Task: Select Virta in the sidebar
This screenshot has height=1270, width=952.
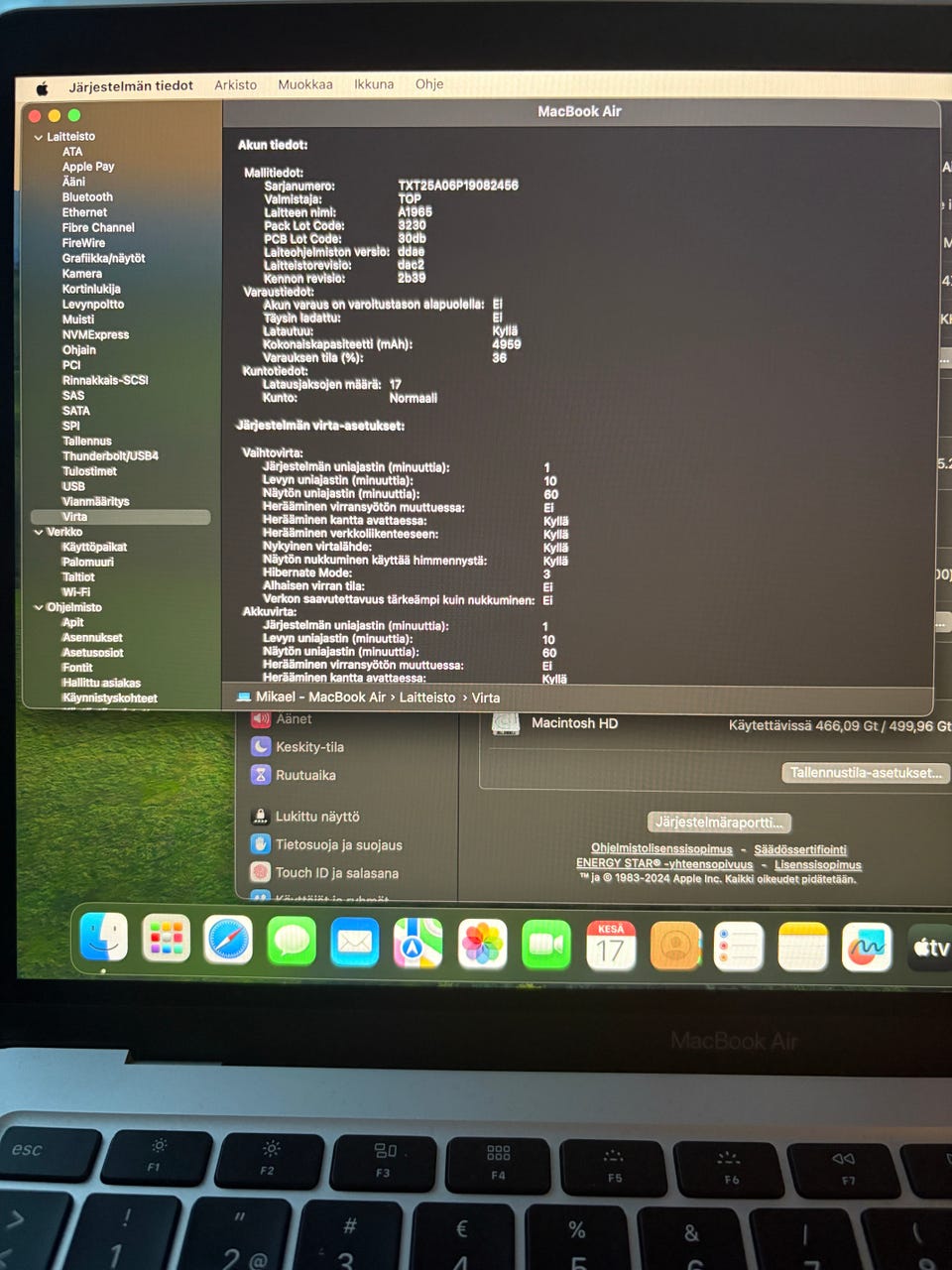Action: click(120, 517)
